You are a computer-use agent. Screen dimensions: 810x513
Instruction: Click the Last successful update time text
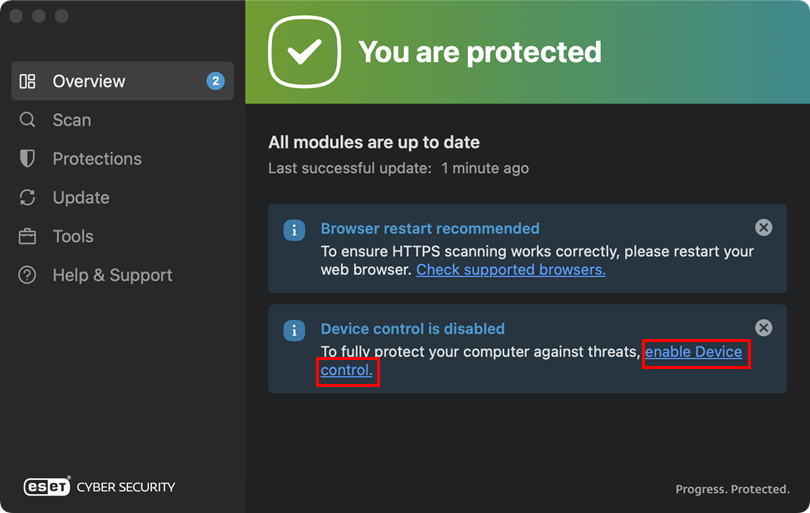(x=485, y=168)
